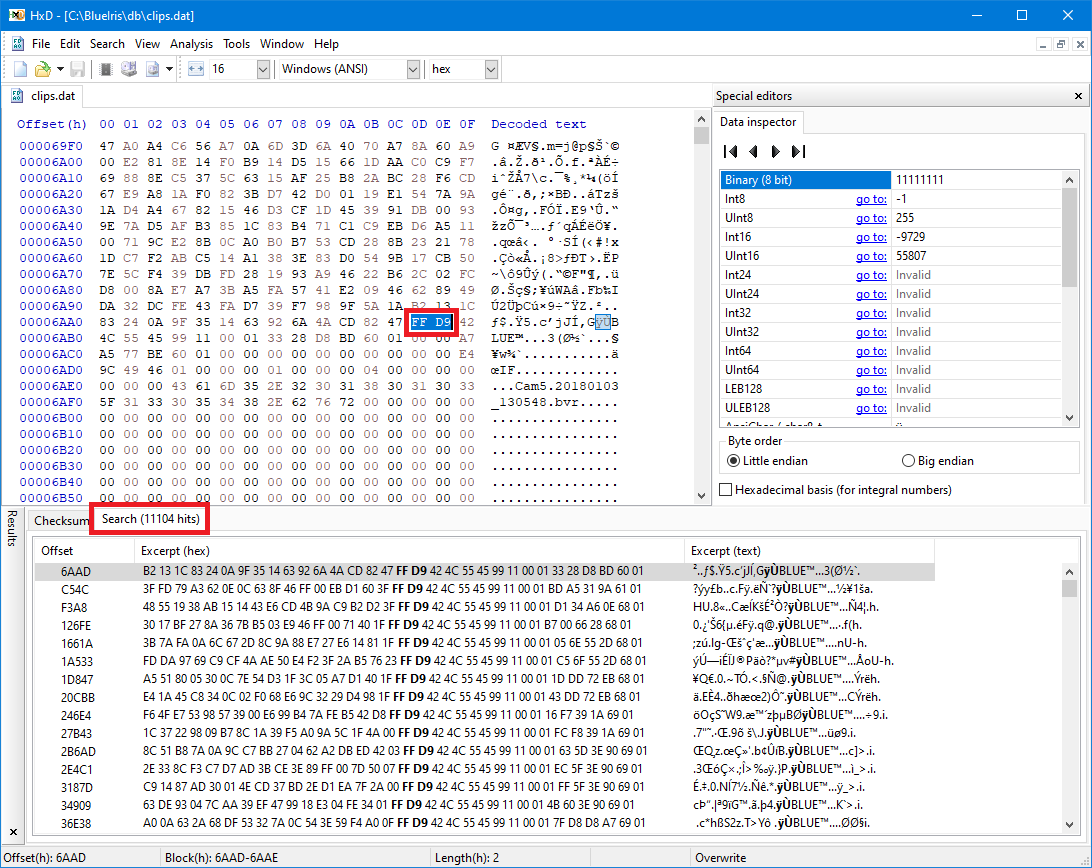Screen dimensions: 1092x868
Task: Select the Data inspector tab
Action: click(x=758, y=122)
